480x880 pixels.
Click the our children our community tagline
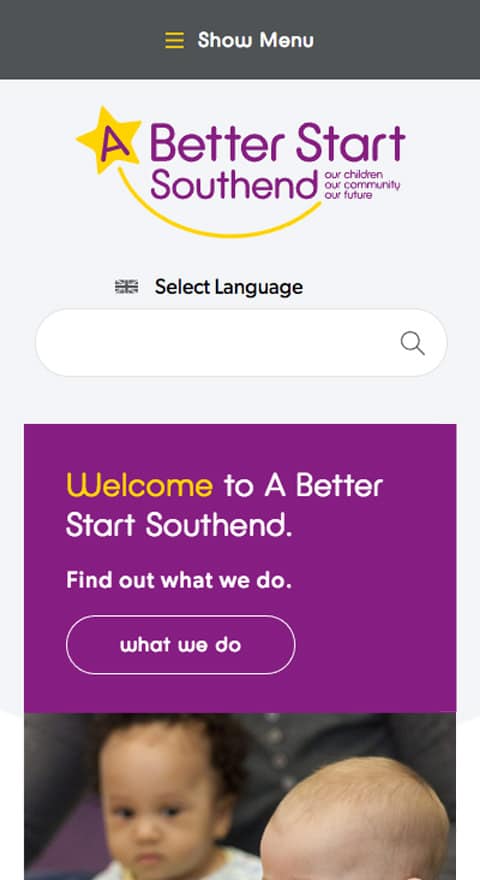pyautogui.click(x=362, y=185)
